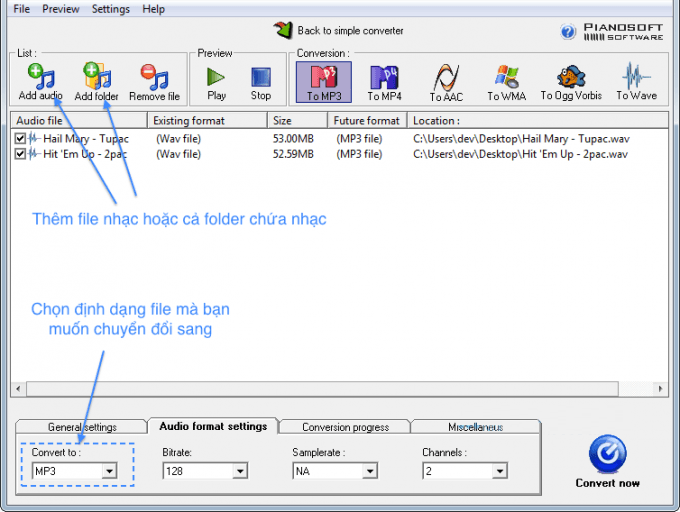Viewport: 680px width, 512px height.
Task: Open the Preview menu
Action: click(x=61, y=9)
